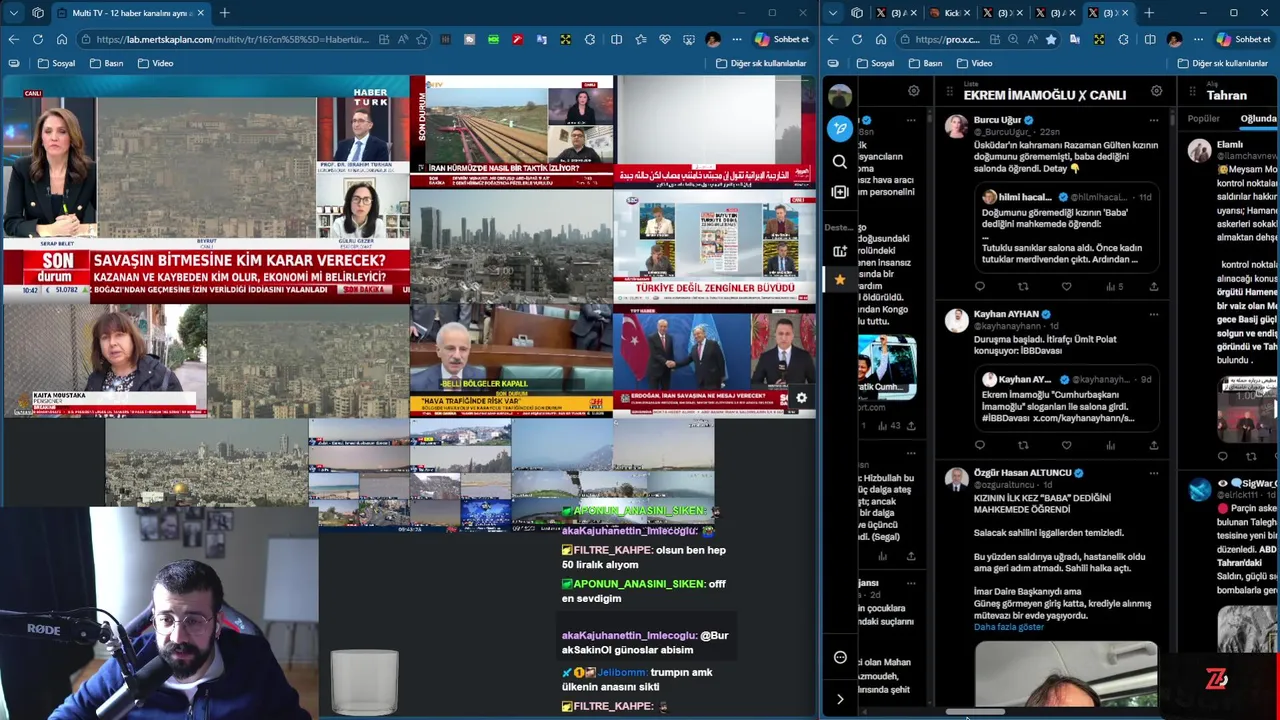Open extensions puzzle icon in X Pro browser
Viewport: 1280px width, 720px height.
[1123, 39]
